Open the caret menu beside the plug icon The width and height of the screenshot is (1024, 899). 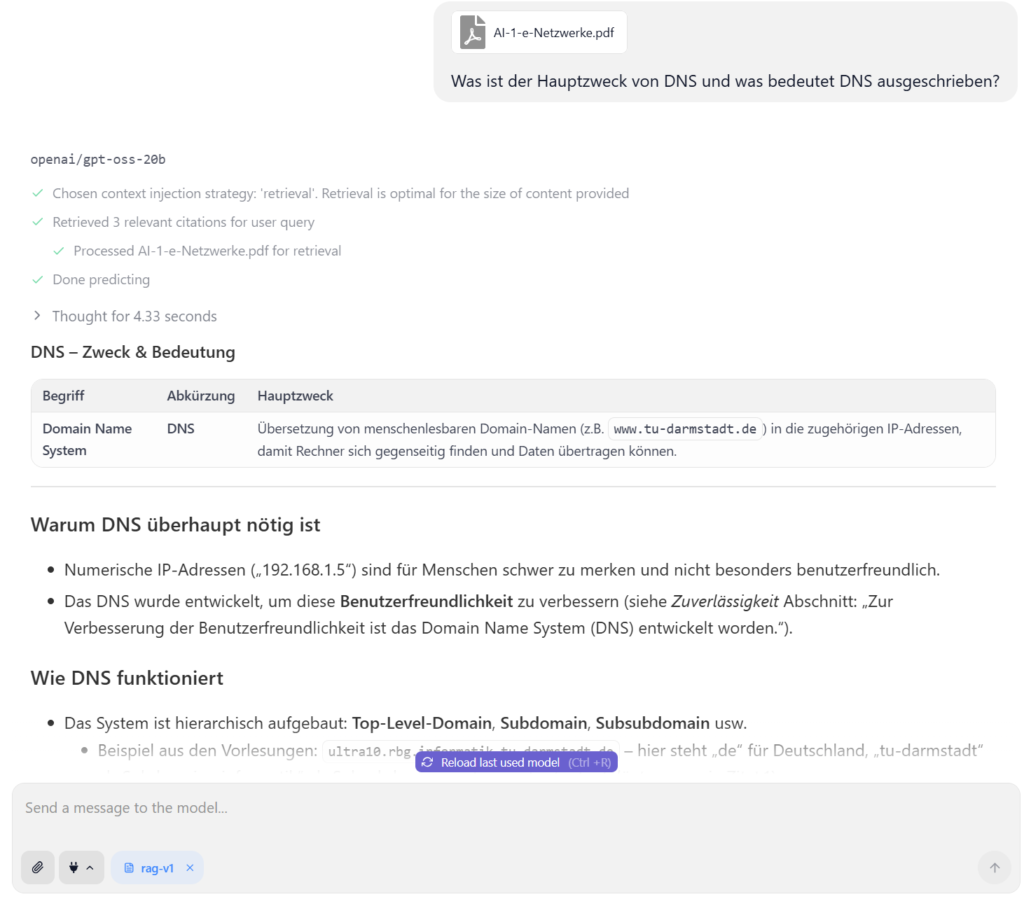coord(90,868)
